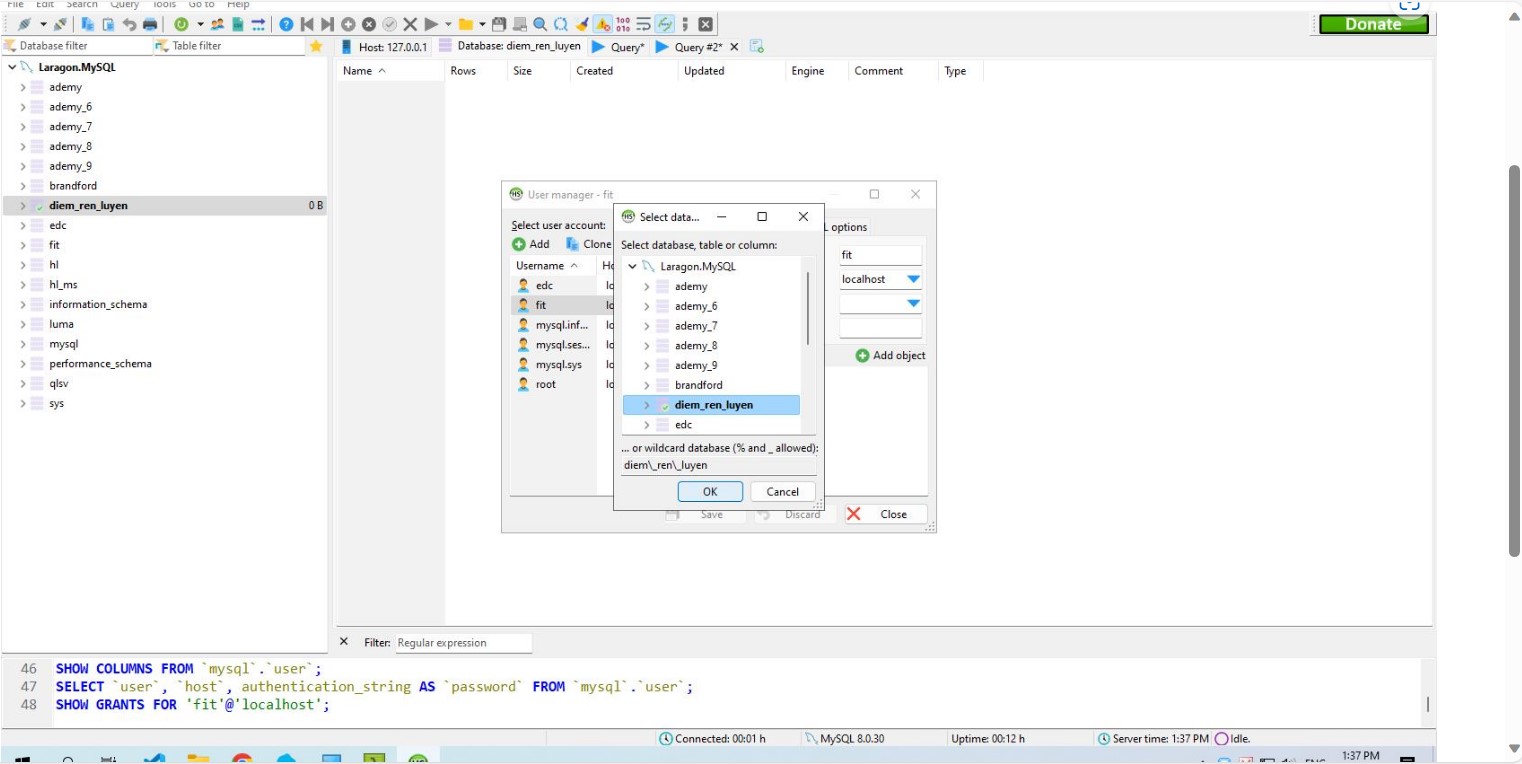Collapse Laragon.MySQL node in the dialog tree

coord(632,267)
